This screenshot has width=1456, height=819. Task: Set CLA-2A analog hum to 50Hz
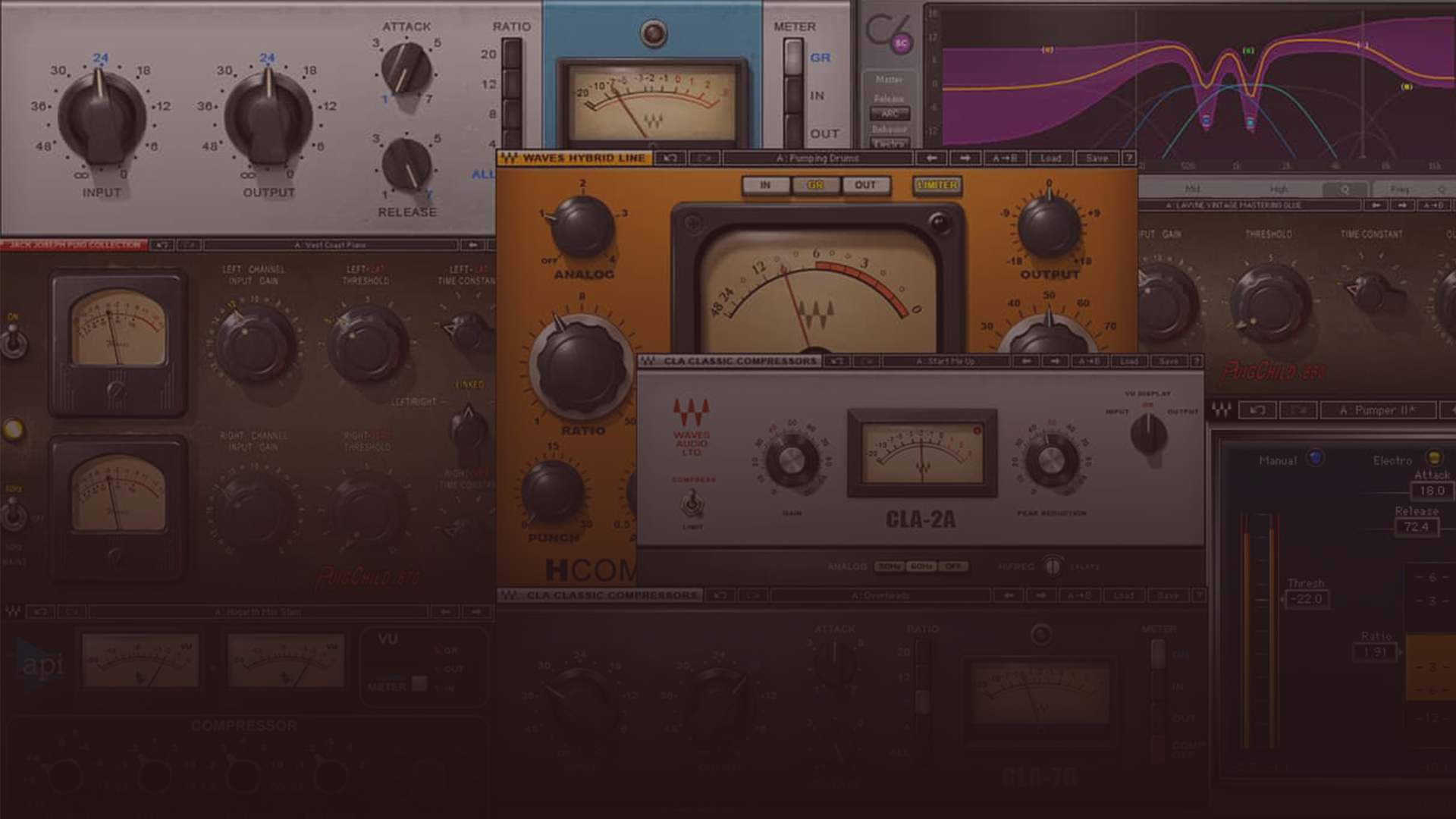pos(889,566)
